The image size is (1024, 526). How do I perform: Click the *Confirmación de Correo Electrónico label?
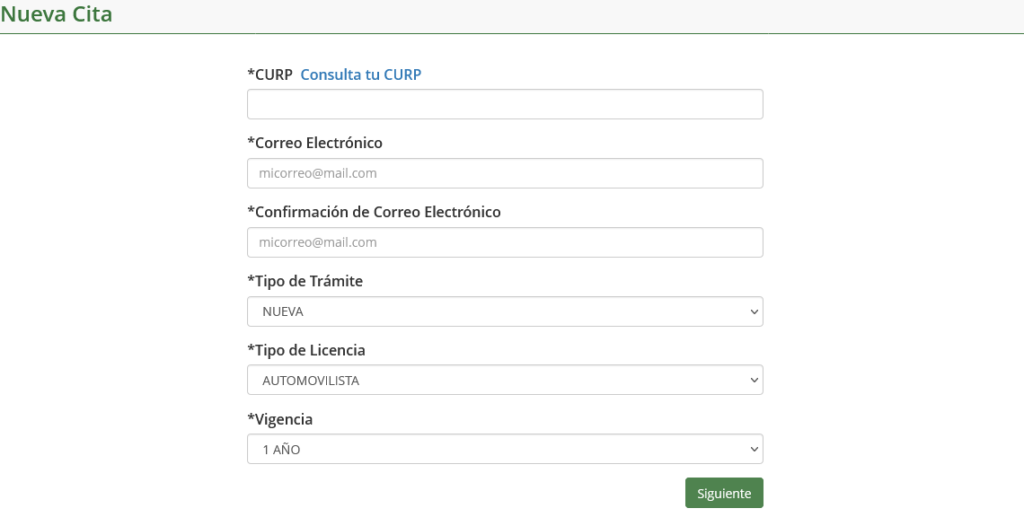click(x=374, y=212)
